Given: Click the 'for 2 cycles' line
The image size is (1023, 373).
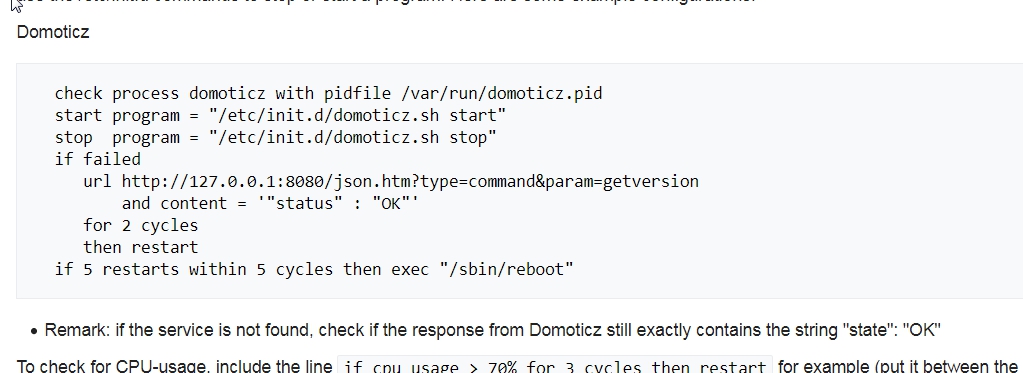Looking at the screenshot, I should (x=140, y=226).
